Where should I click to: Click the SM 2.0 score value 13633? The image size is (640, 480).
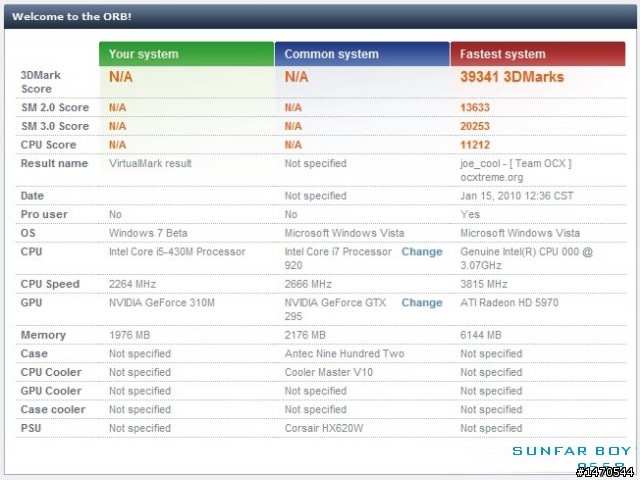coord(475,107)
